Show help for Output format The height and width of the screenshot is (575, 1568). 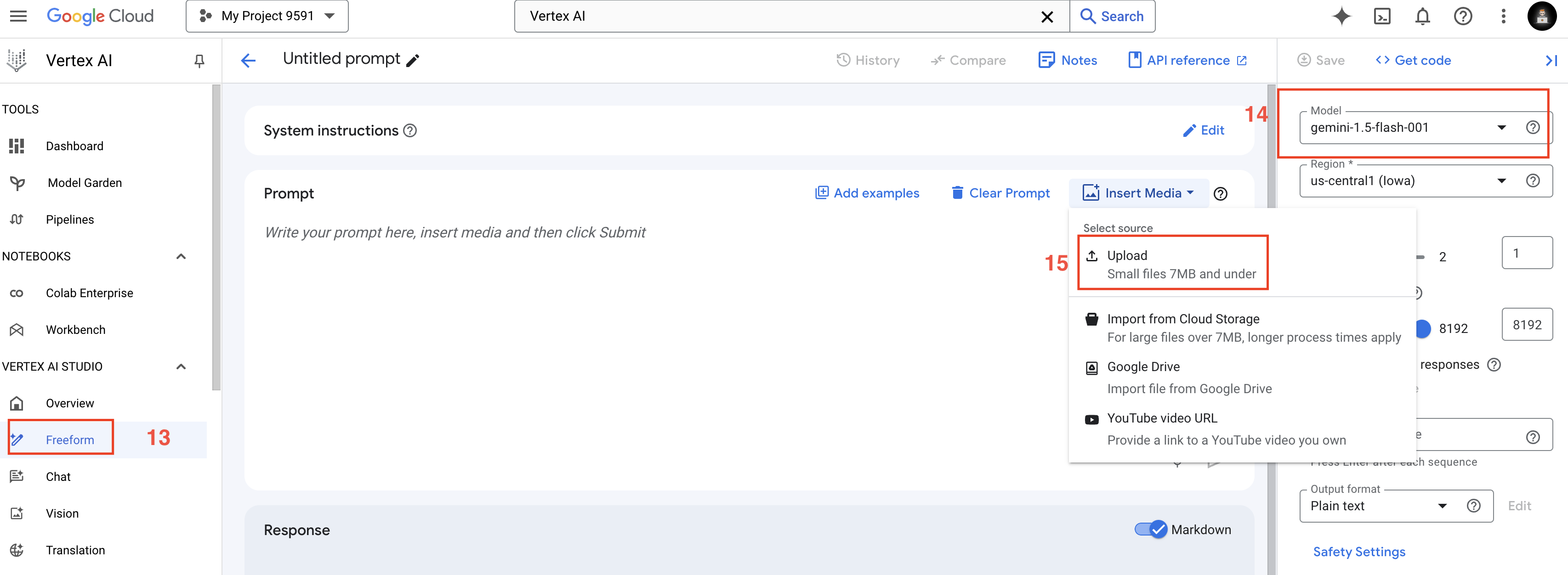point(1473,506)
